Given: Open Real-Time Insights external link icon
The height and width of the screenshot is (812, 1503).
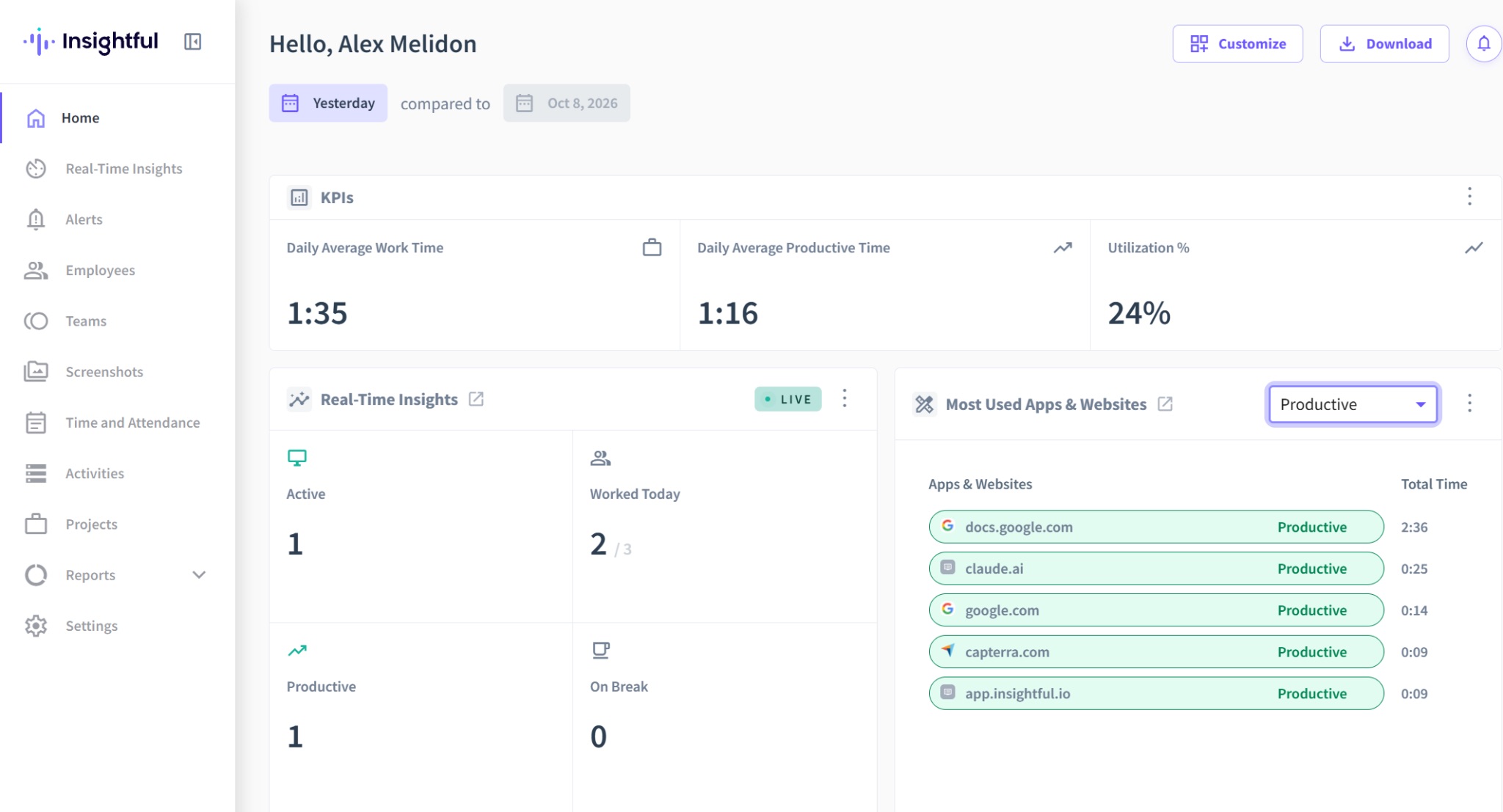Looking at the screenshot, I should pyautogui.click(x=476, y=399).
